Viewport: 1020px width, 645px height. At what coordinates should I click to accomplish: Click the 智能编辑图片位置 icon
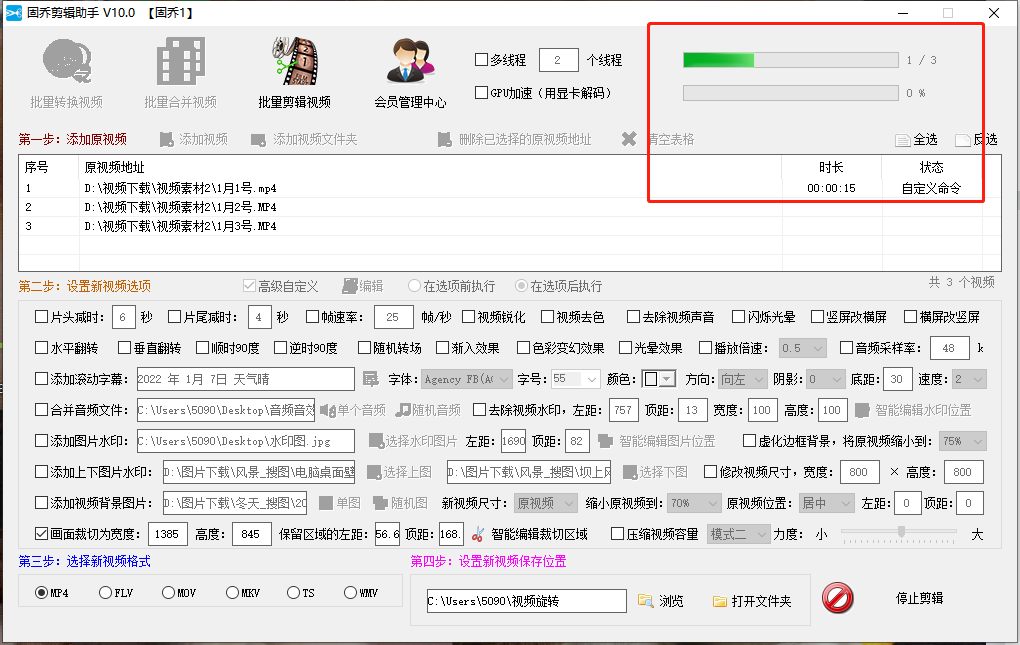605,441
